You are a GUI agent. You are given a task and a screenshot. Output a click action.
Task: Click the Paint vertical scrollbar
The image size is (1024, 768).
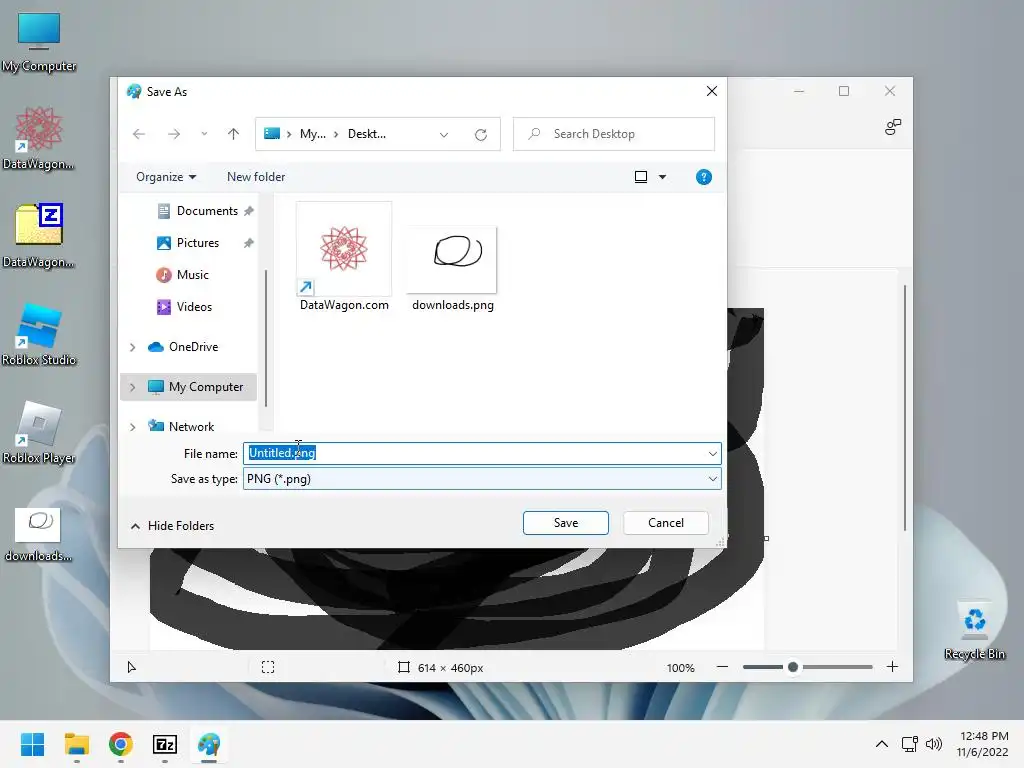point(904,408)
